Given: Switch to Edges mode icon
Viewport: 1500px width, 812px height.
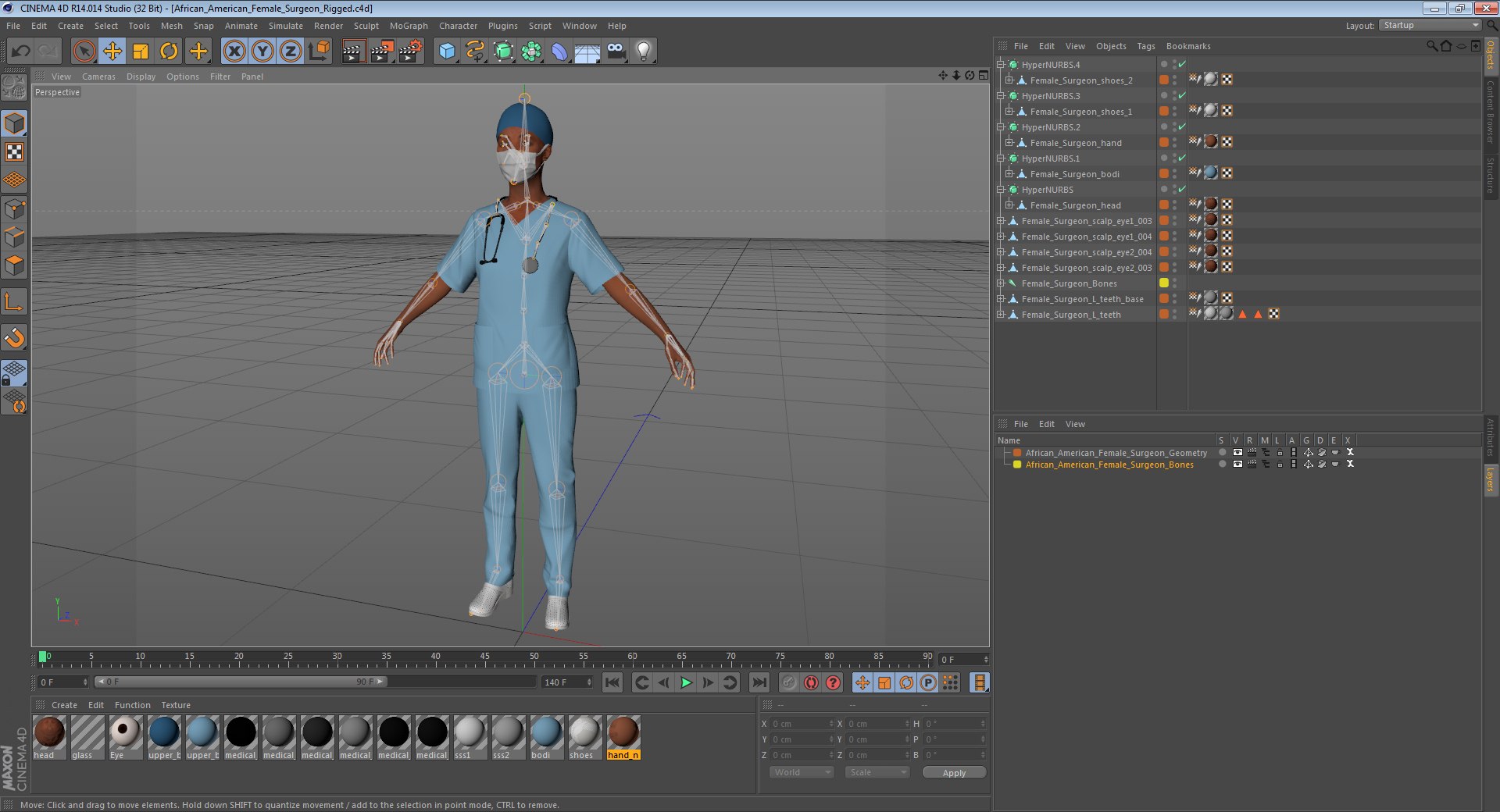Looking at the screenshot, I should [14, 237].
